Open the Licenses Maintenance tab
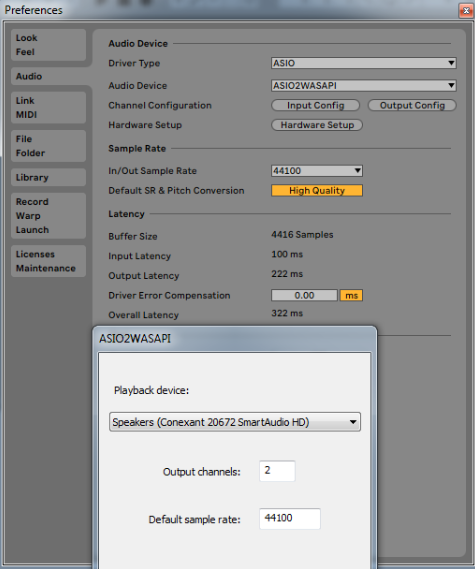Viewport: 475px width, 569px height. pyautogui.click(x=48, y=261)
